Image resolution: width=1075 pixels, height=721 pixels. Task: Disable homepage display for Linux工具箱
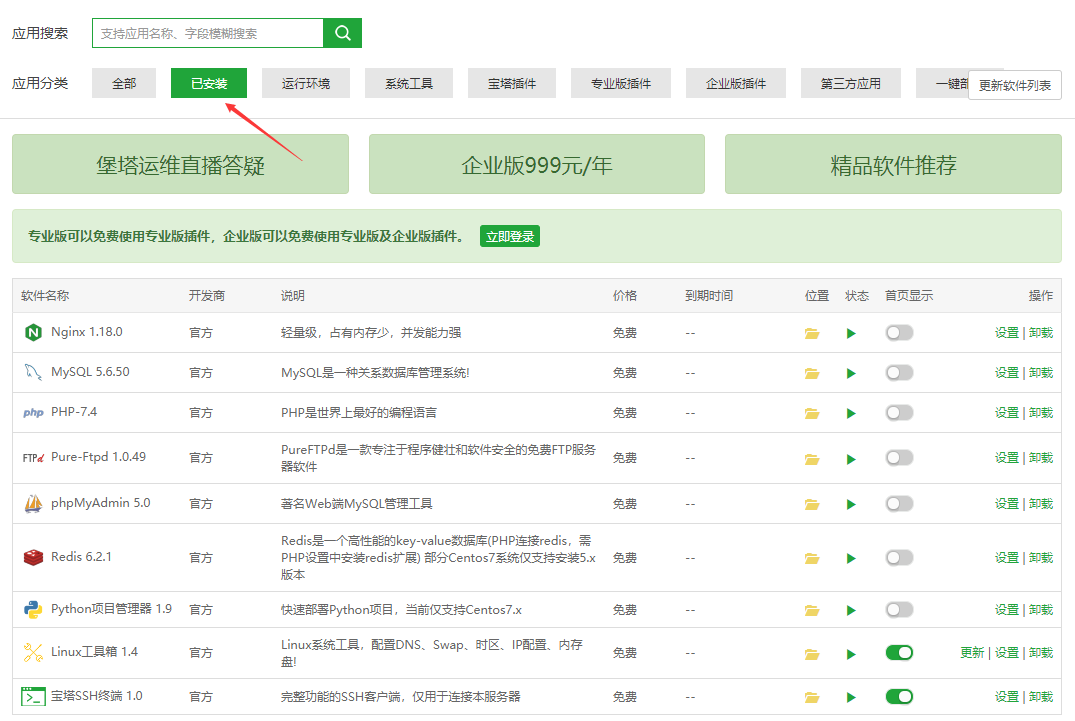[898, 652]
